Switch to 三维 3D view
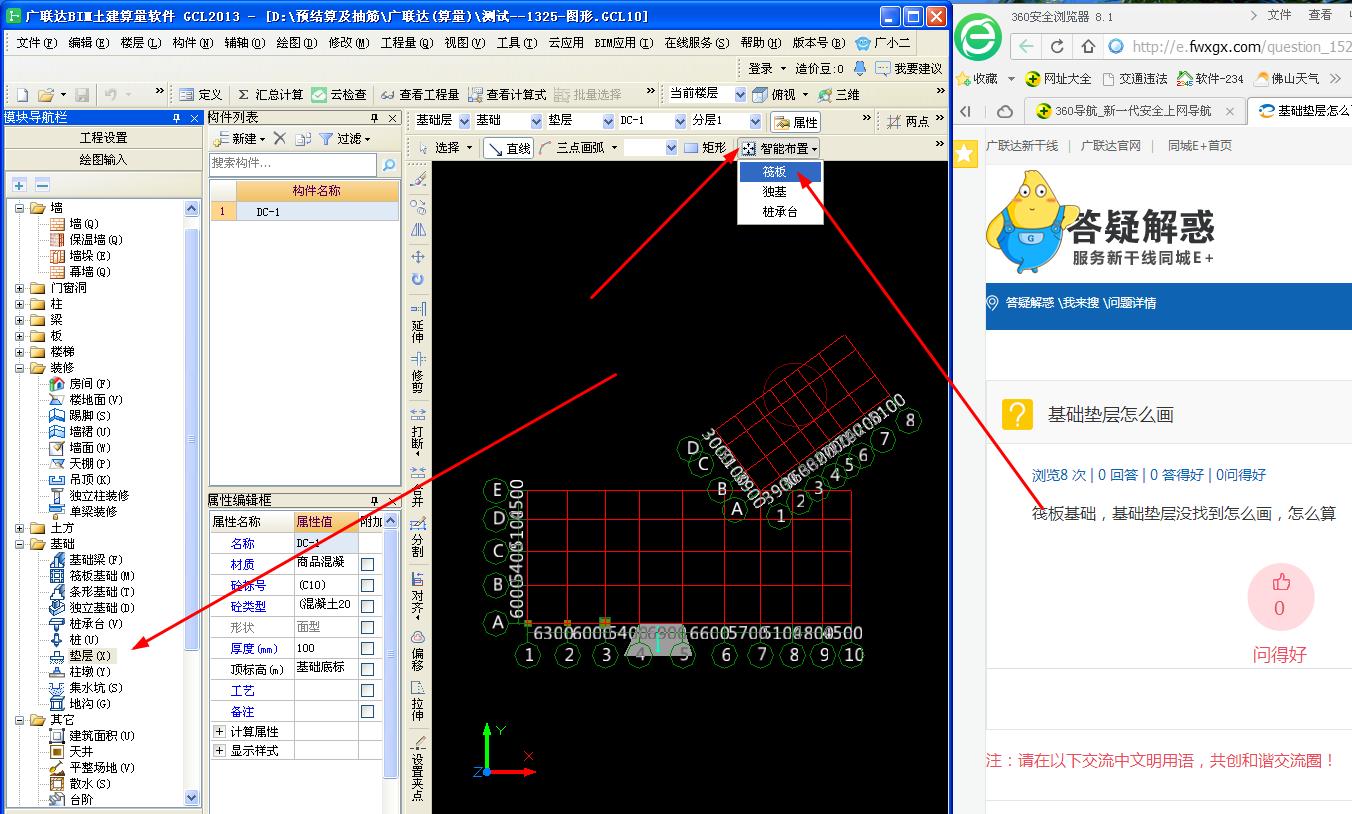 839,94
